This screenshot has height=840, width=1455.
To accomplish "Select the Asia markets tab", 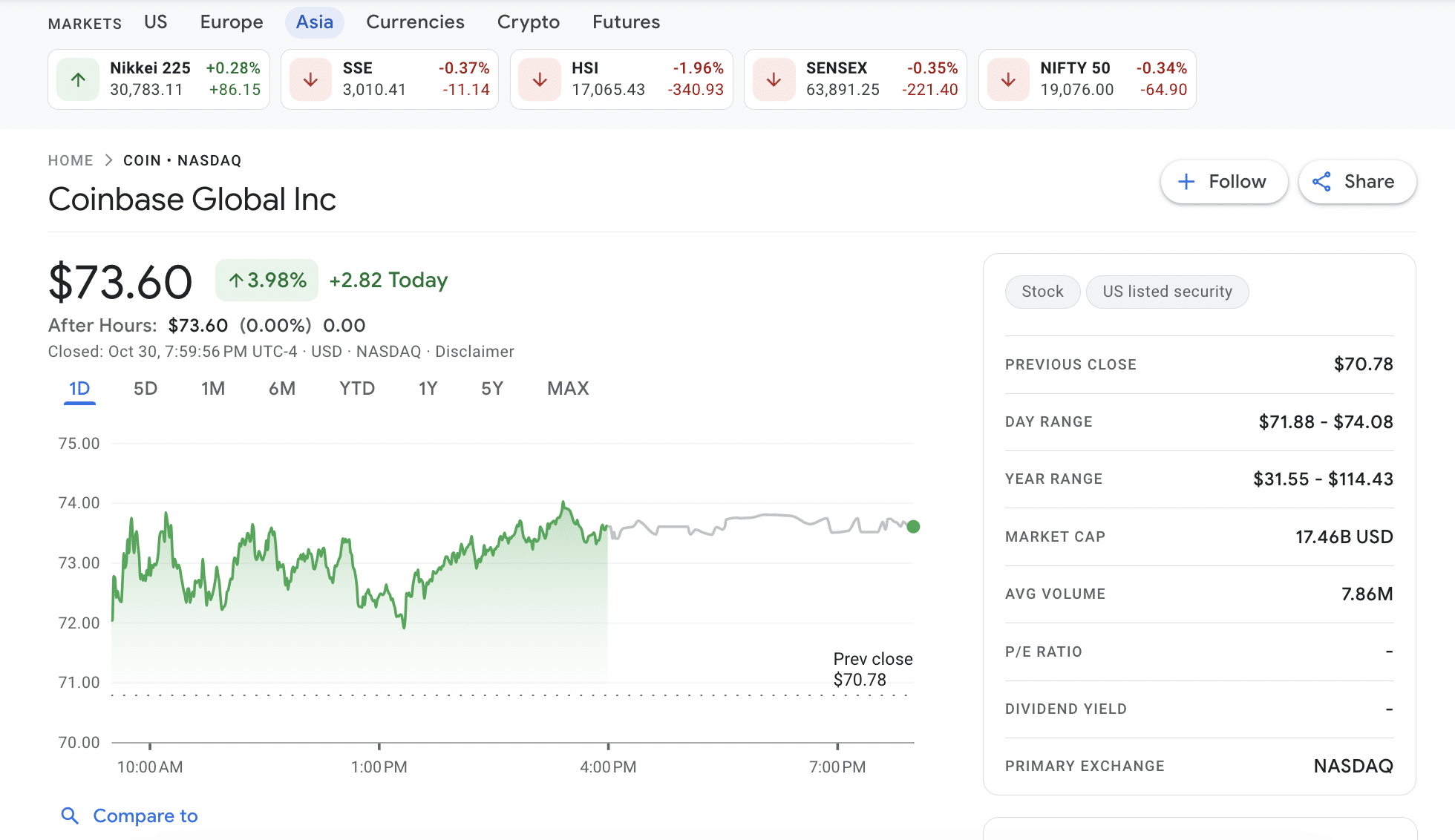I will [315, 22].
